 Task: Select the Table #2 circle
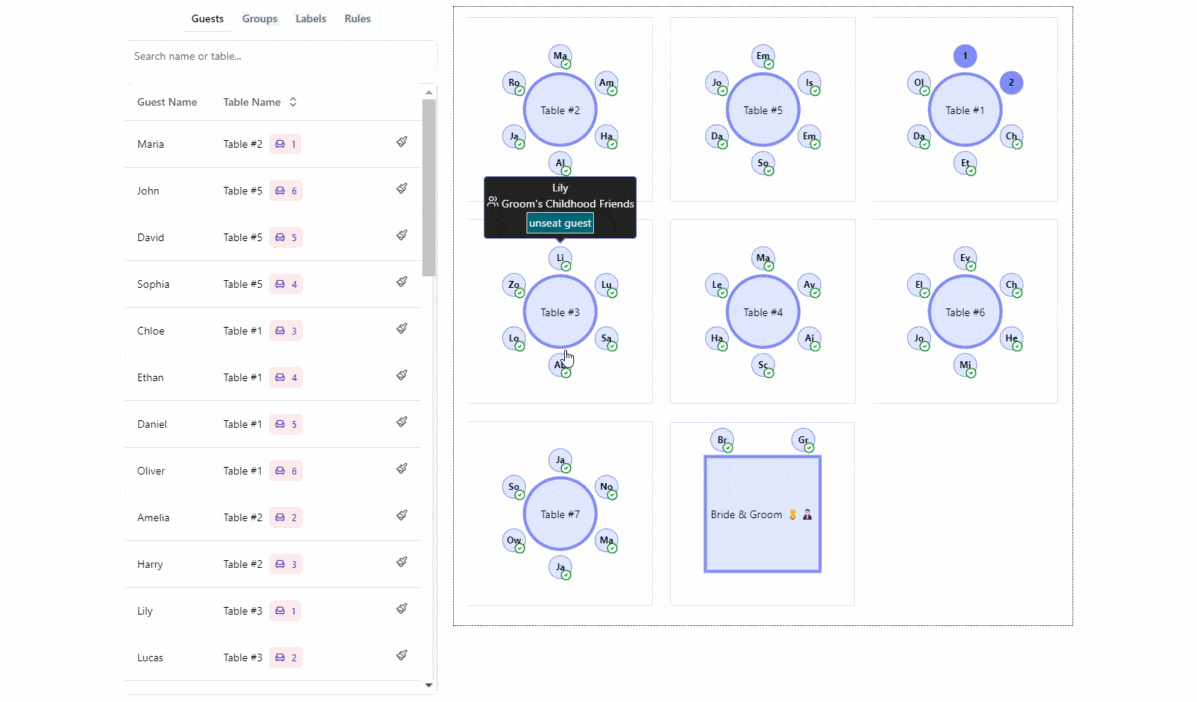[560, 110]
